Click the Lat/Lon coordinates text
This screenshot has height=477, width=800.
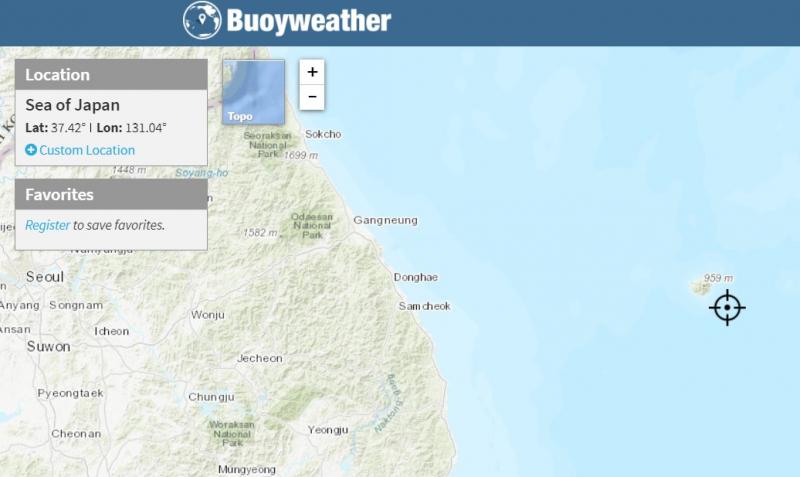click(x=96, y=128)
